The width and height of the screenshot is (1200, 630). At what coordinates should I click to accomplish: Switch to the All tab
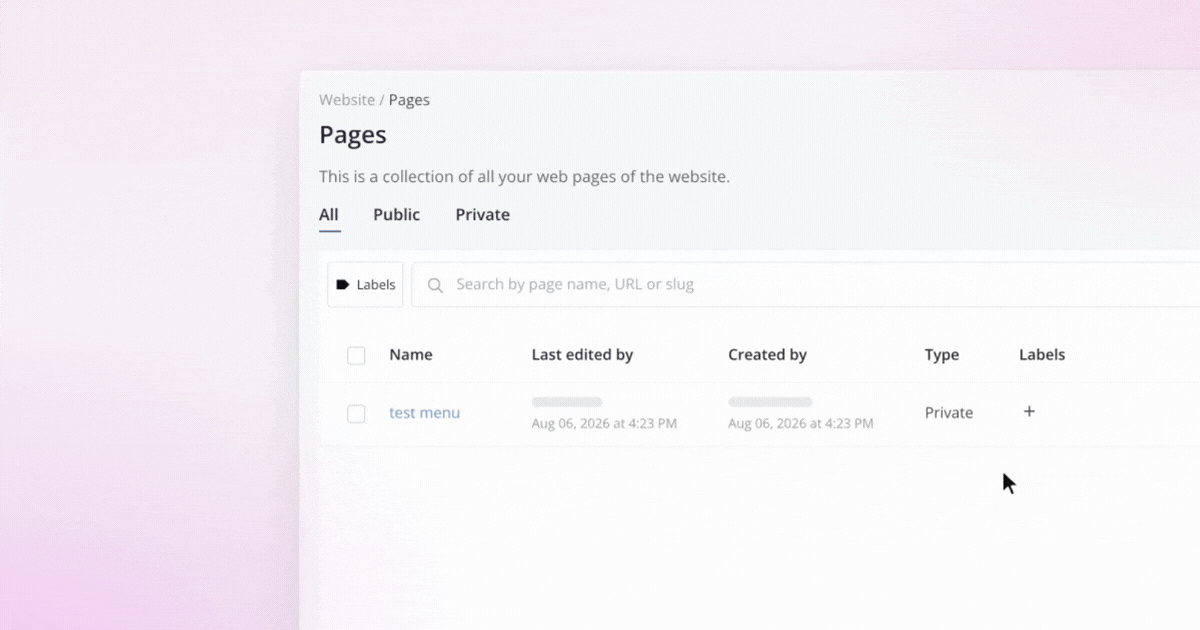point(329,215)
